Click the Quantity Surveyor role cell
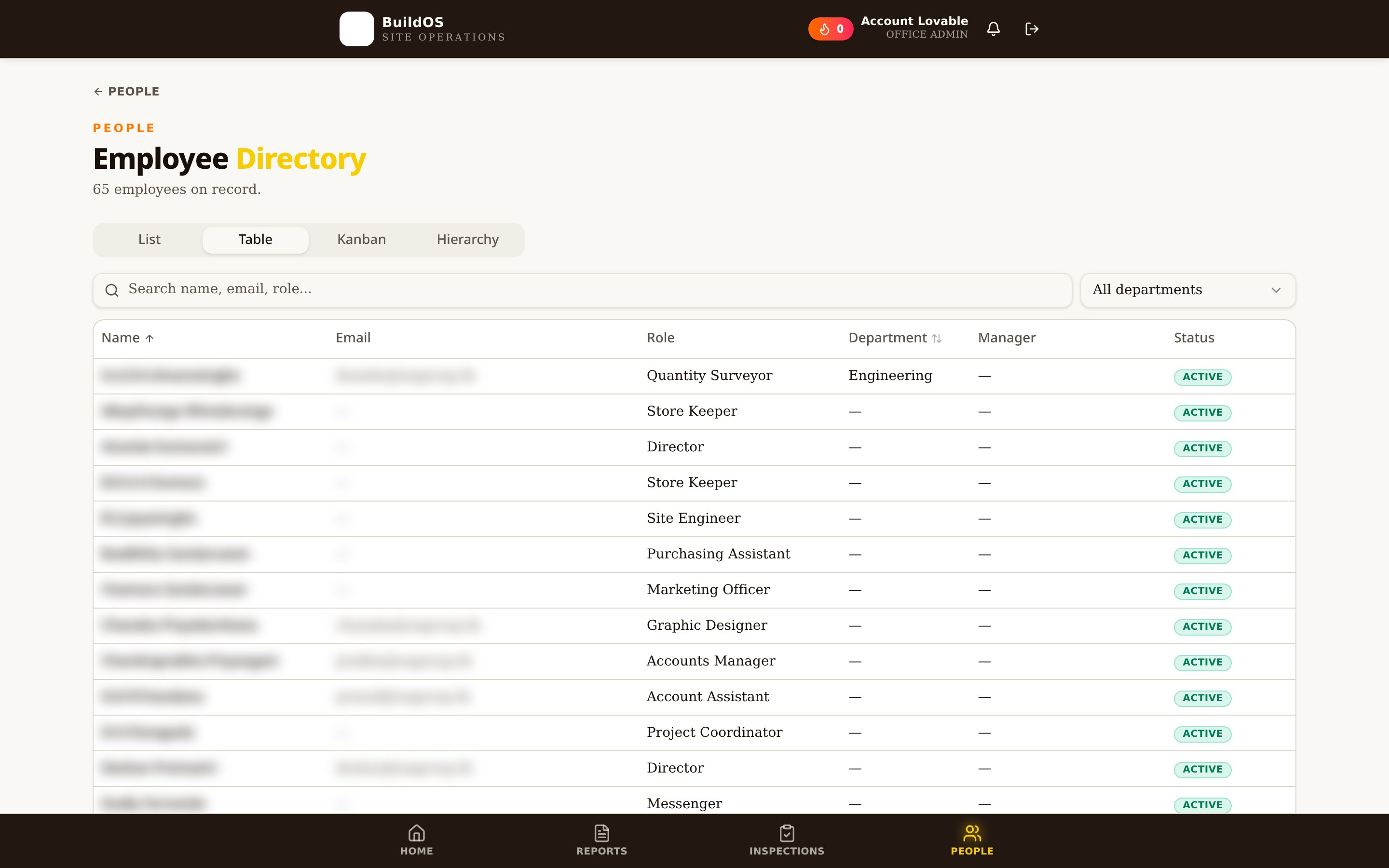This screenshot has height=868, width=1389. (x=709, y=376)
